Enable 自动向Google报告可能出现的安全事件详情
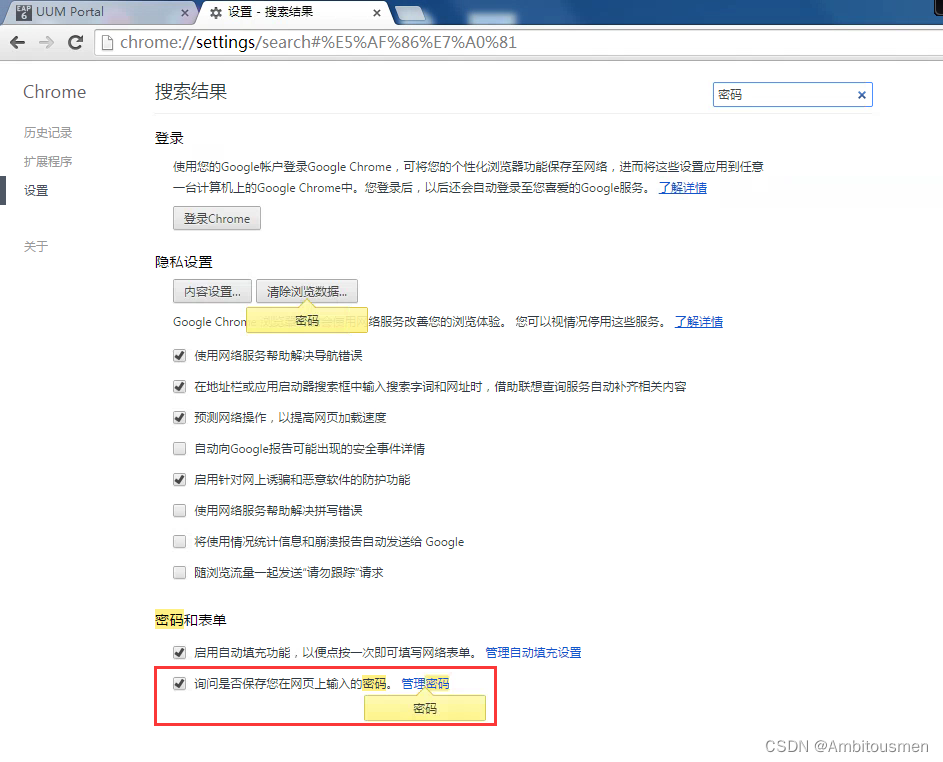943x762 pixels. pyautogui.click(x=179, y=449)
